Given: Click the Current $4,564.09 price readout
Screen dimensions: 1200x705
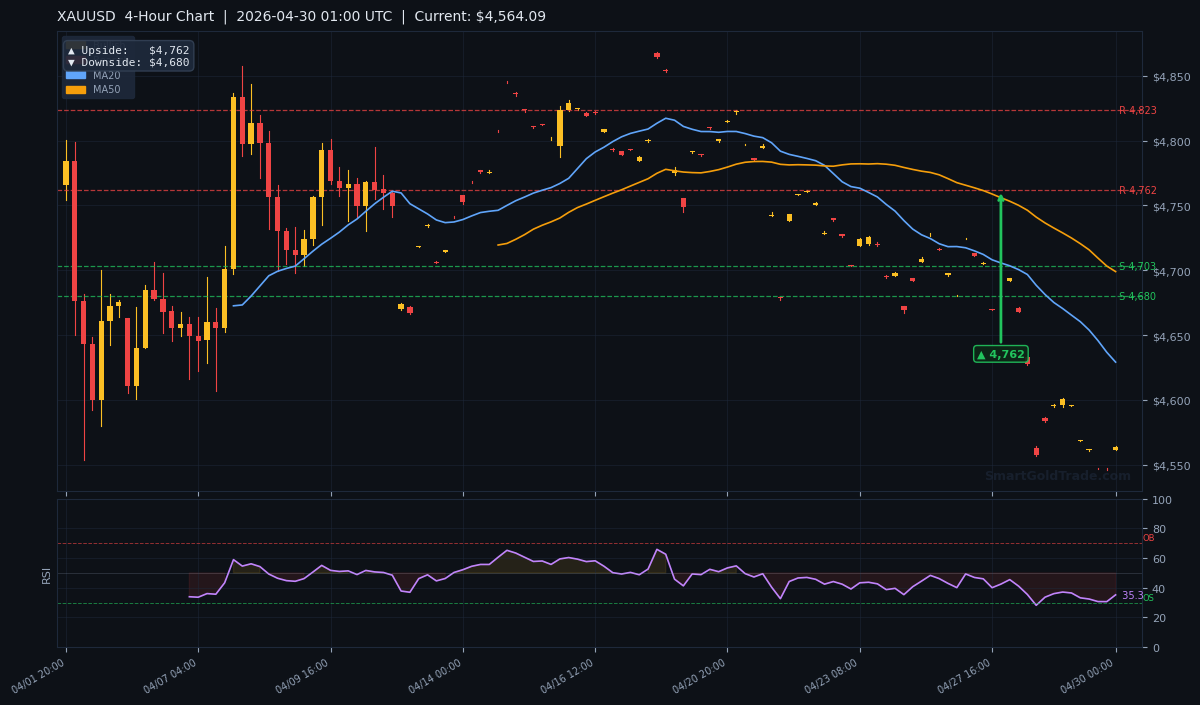Looking at the screenshot, I should (480, 16).
